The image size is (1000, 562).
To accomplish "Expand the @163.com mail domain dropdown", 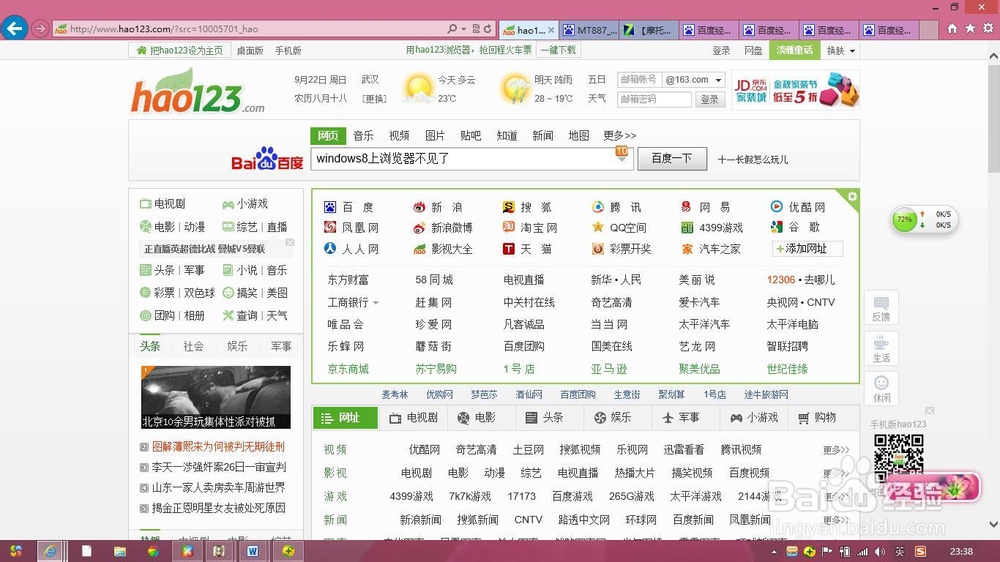I will (x=719, y=80).
